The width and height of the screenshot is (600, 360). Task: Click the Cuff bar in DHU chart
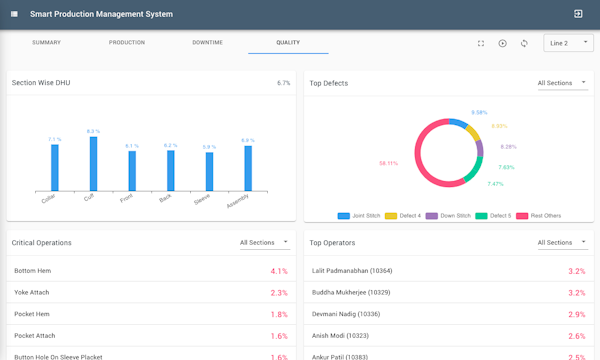point(93,164)
